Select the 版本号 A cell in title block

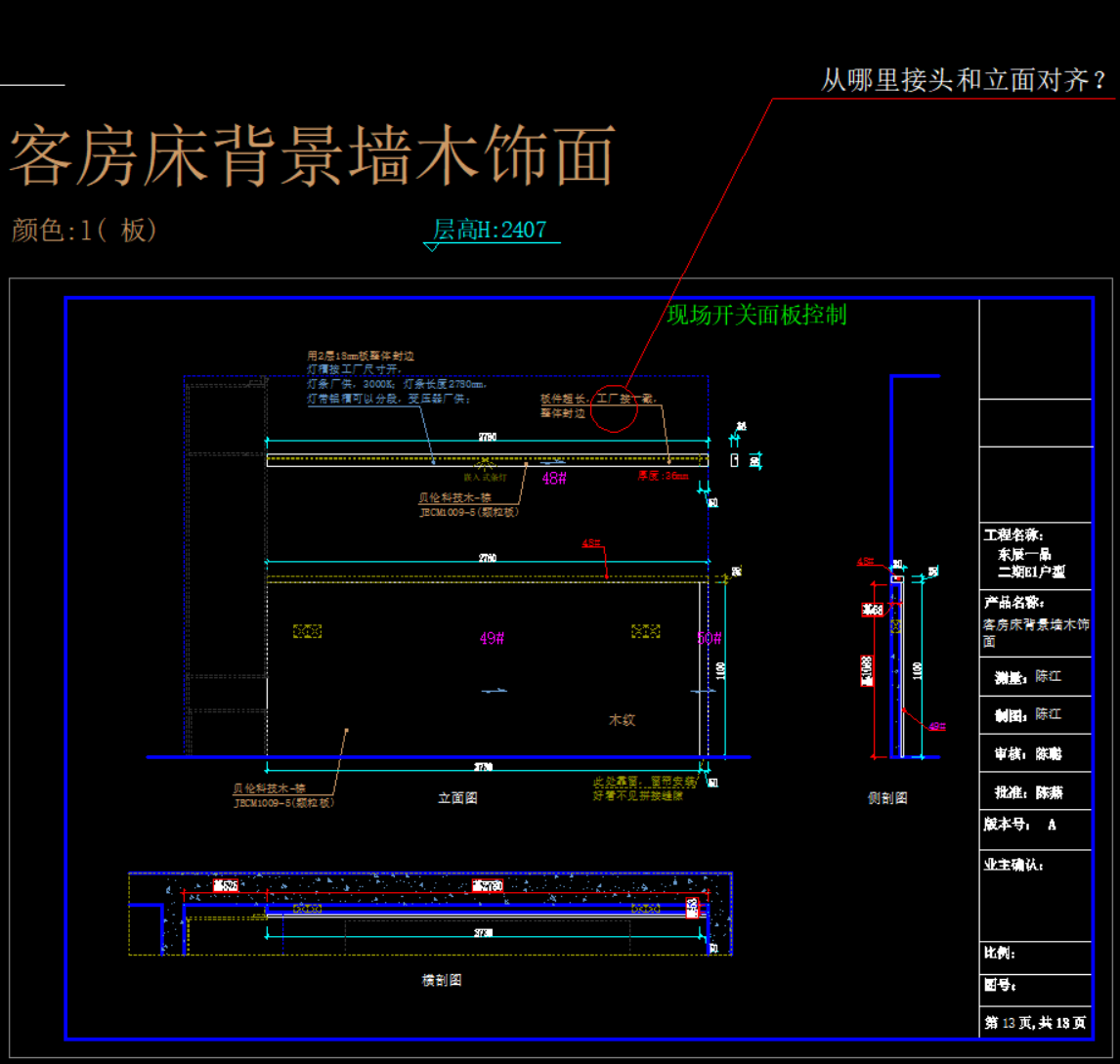point(1020,825)
